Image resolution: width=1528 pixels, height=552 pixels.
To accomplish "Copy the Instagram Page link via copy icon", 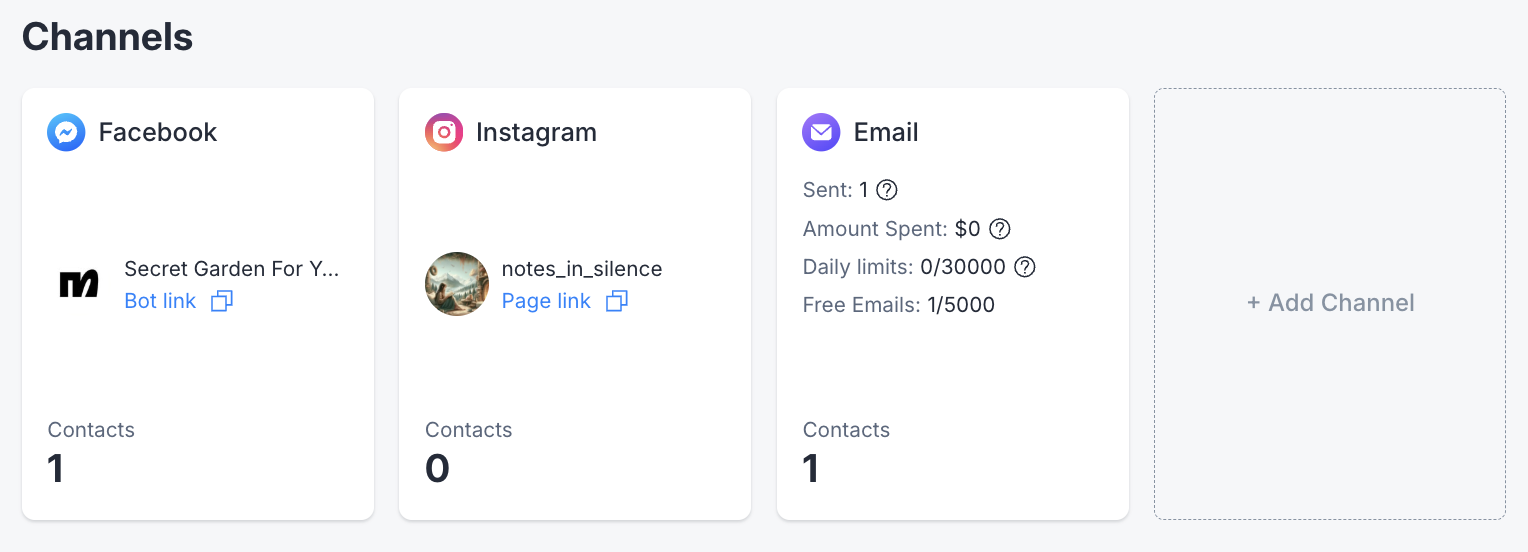I will pos(617,301).
